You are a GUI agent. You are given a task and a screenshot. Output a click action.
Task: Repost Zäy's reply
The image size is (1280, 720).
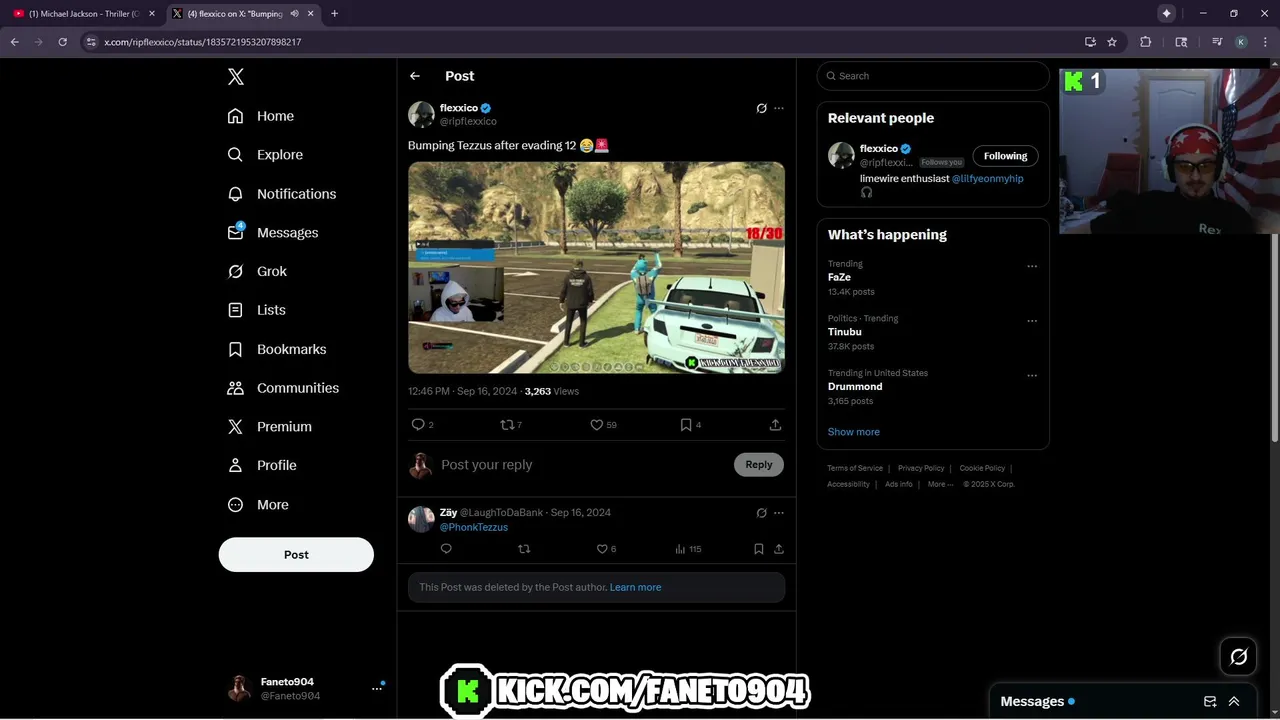click(x=524, y=549)
